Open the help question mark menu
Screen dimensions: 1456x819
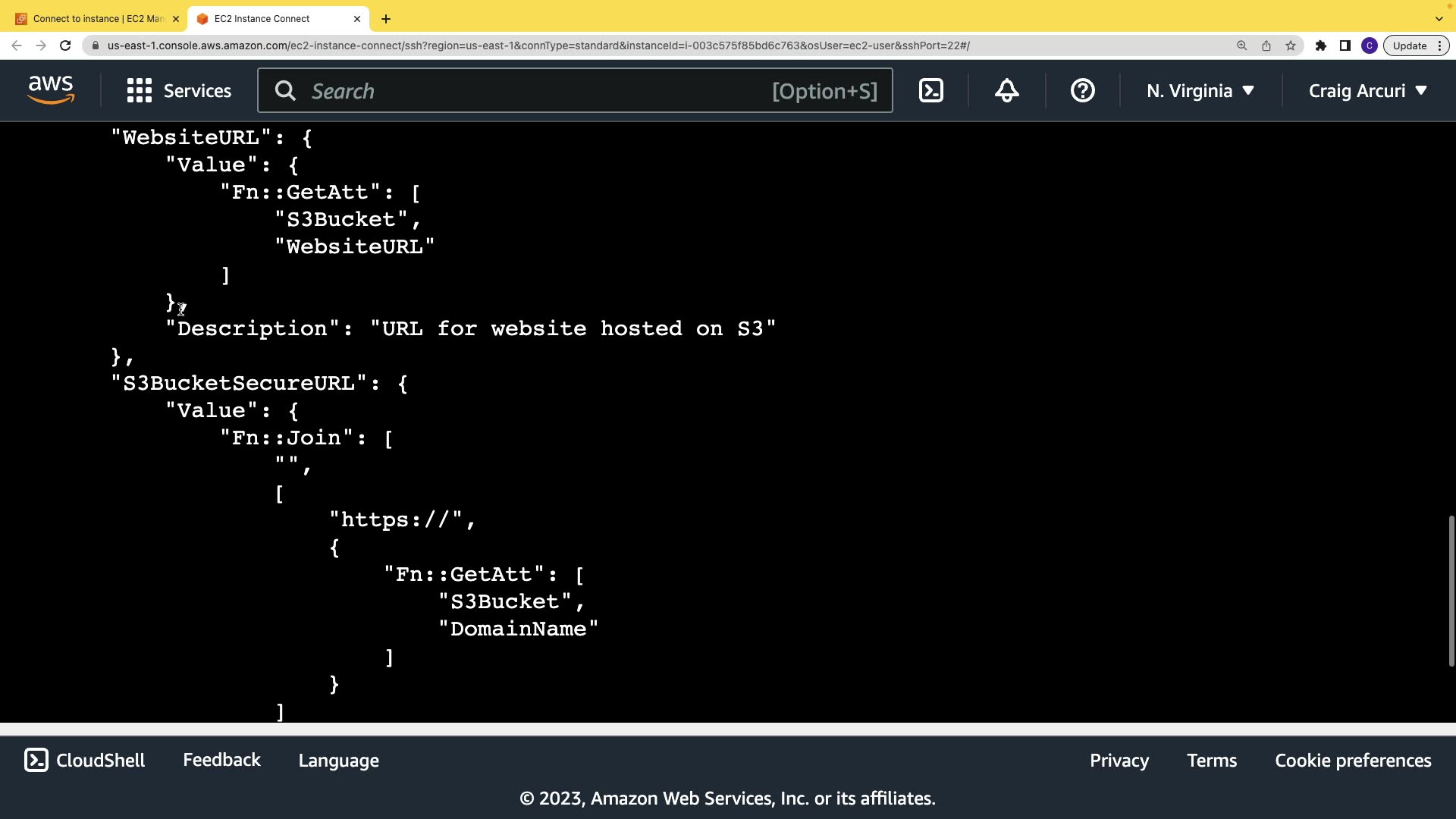[x=1082, y=91]
